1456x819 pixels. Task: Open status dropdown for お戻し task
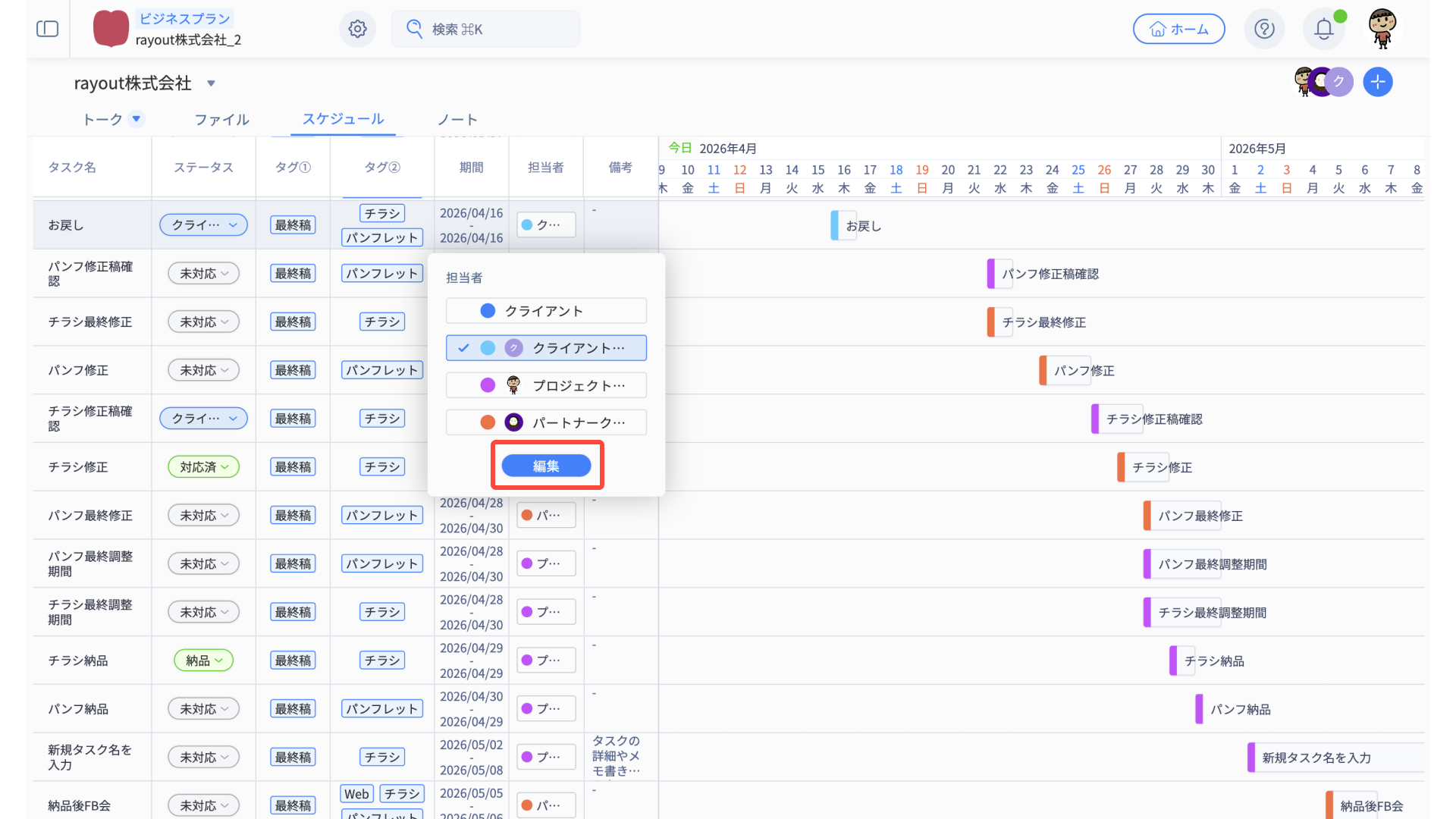tap(203, 225)
